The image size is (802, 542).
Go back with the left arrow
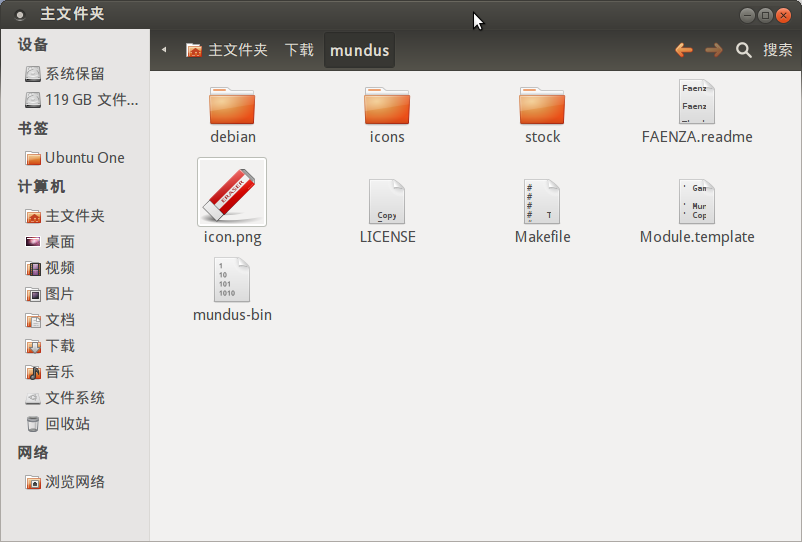coord(684,50)
